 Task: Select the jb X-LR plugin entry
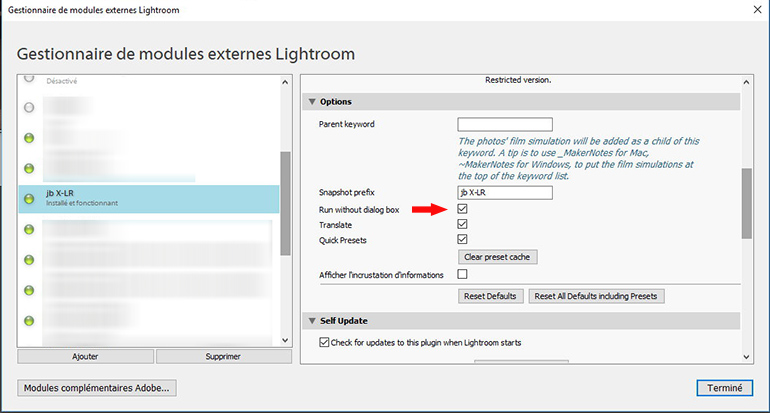coord(150,198)
